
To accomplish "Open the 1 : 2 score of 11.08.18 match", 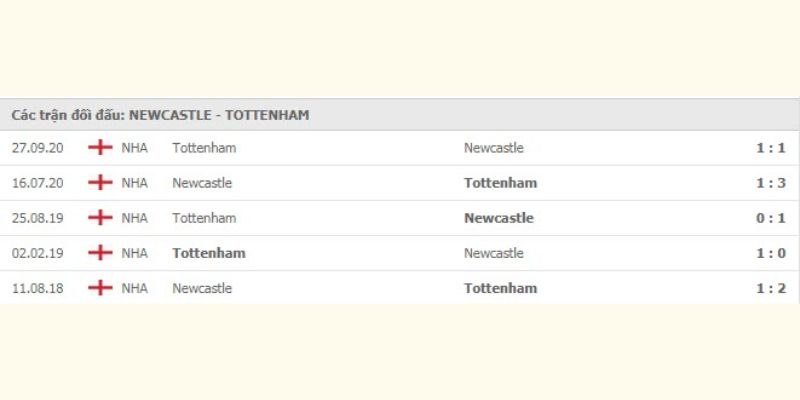I will click(771, 288).
